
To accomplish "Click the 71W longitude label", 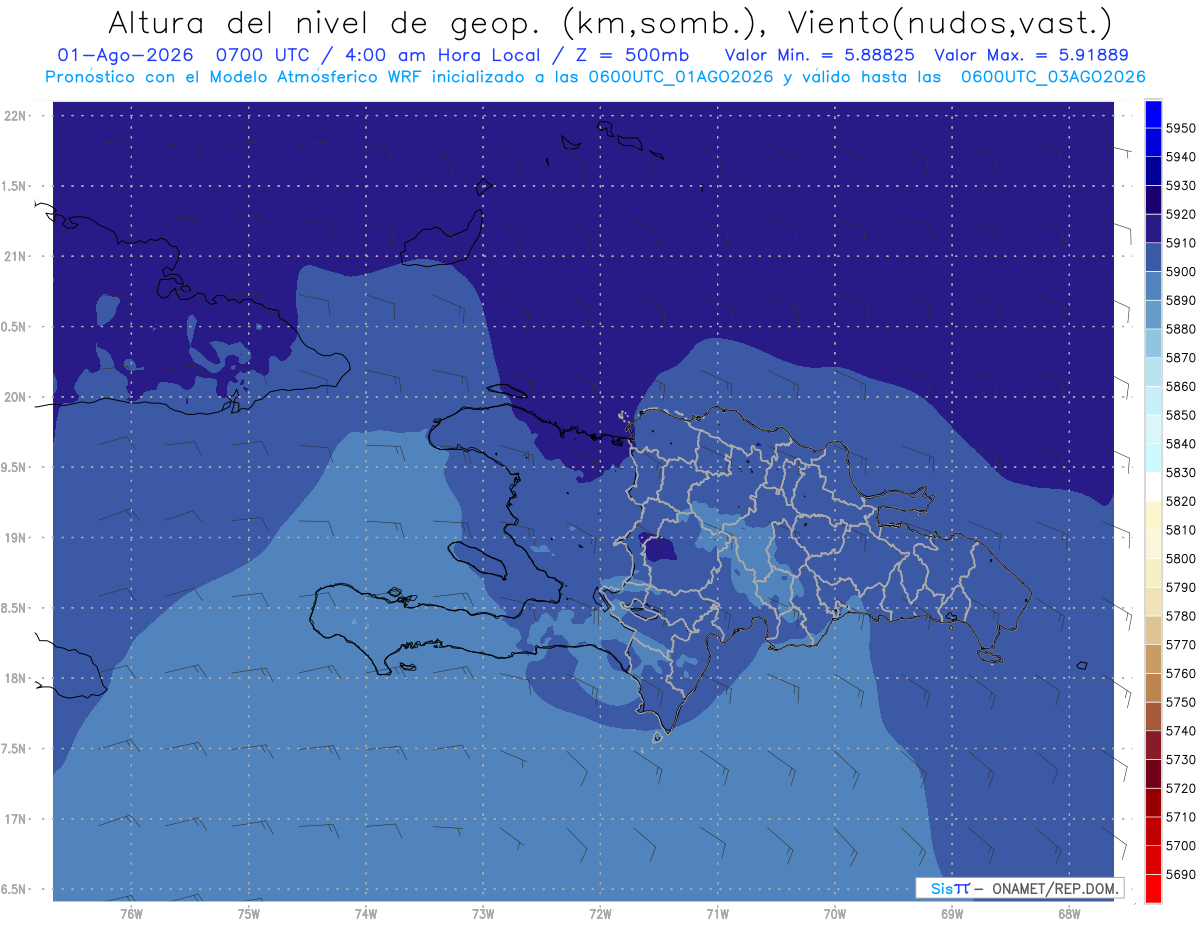I will (718, 914).
